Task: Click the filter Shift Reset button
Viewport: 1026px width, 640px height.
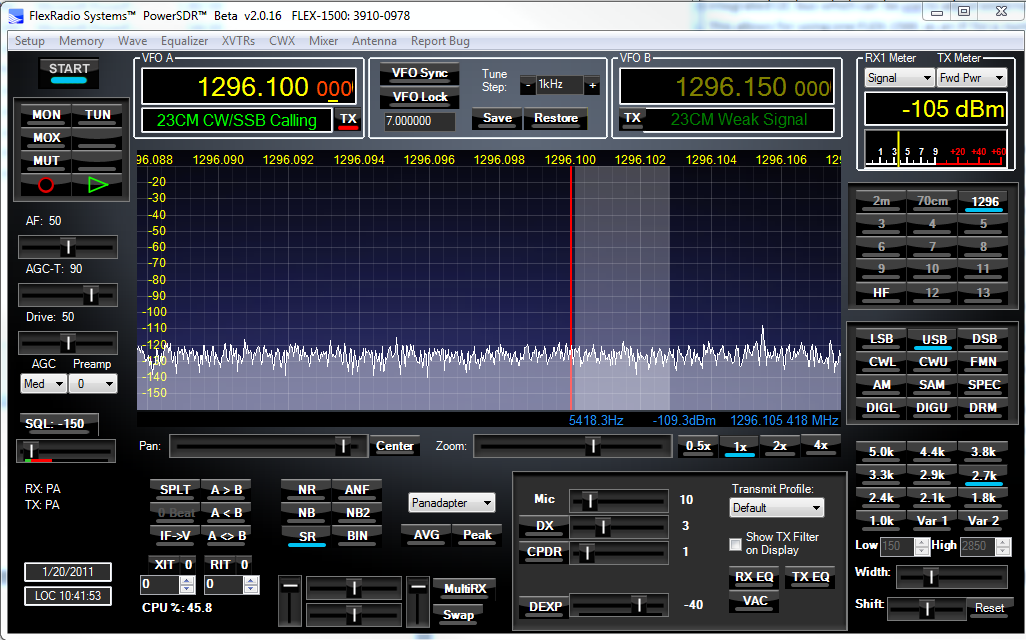Action: (989, 608)
